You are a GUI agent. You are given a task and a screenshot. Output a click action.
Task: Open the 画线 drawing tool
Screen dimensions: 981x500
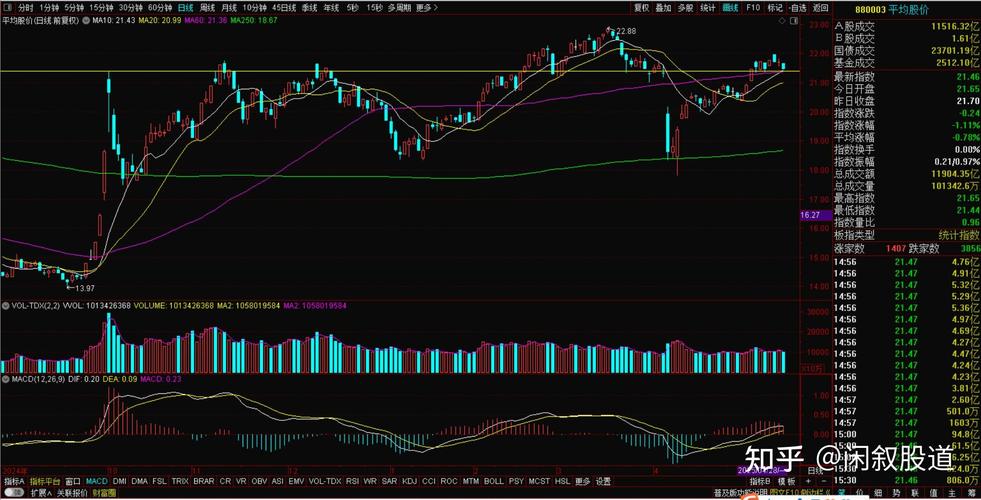731,7
